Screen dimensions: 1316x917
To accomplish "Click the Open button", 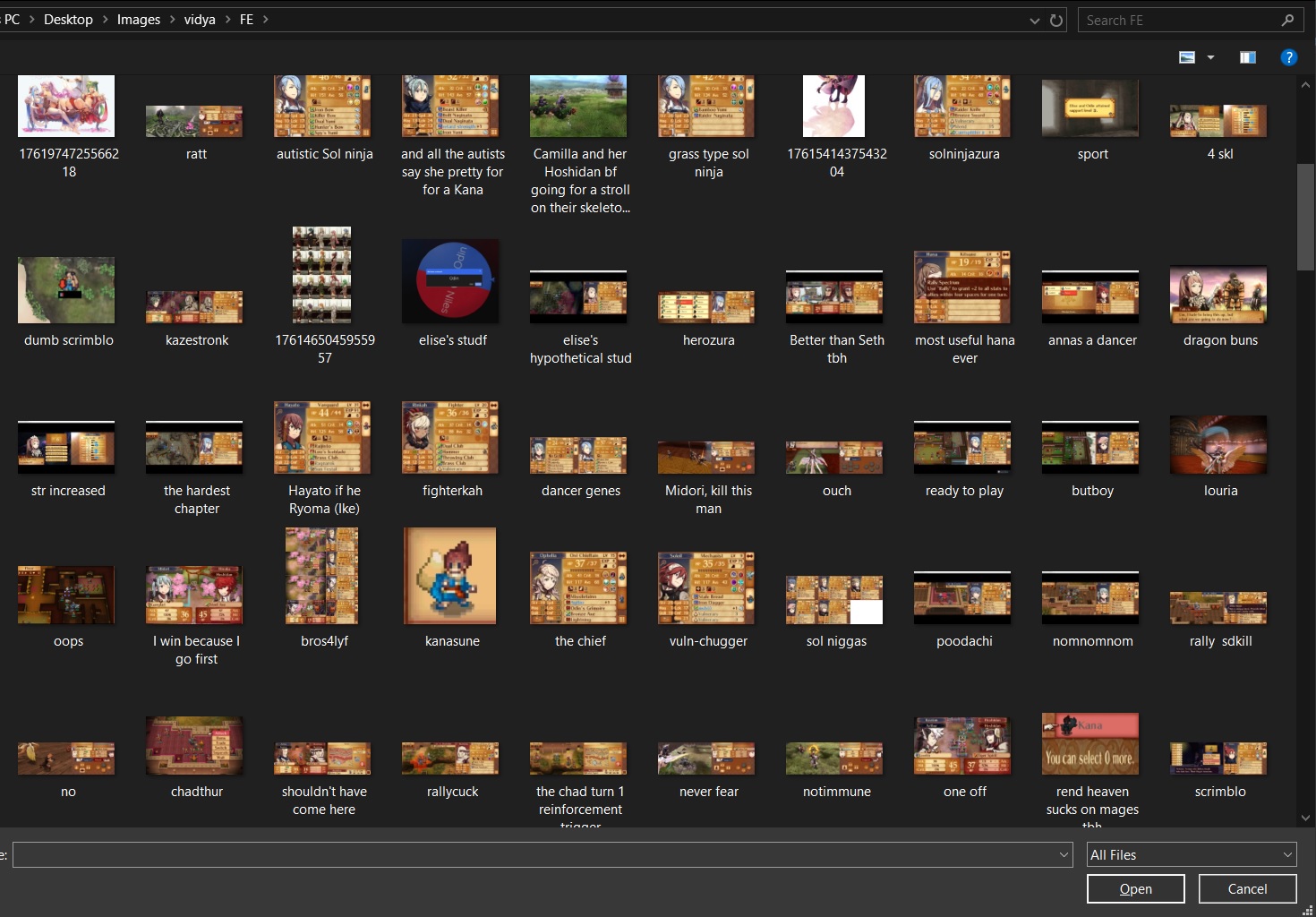I will click(1136, 889).
